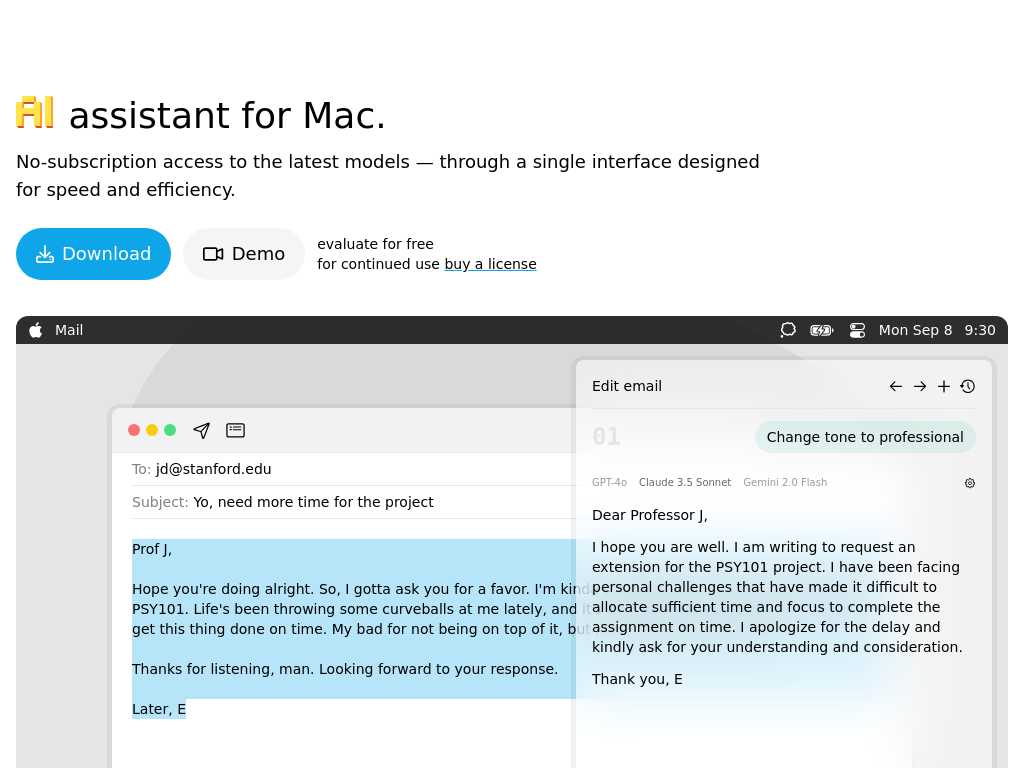Click the 'Change tone to professional' prompt
1024x768 pixels.
coord(865,437)
